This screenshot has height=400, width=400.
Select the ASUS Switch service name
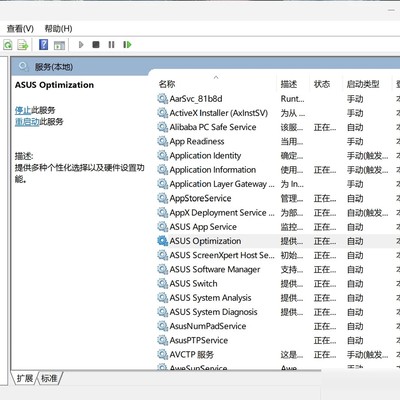pyautogui.click(x=193, y=284)
